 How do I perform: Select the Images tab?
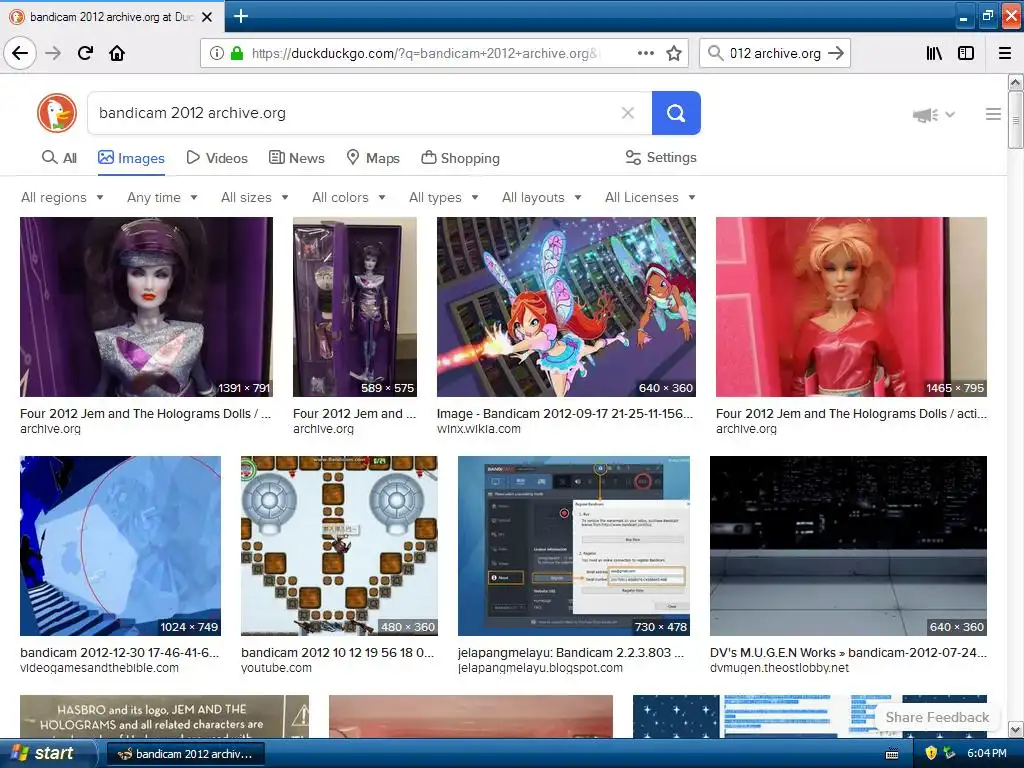(131, 158)
